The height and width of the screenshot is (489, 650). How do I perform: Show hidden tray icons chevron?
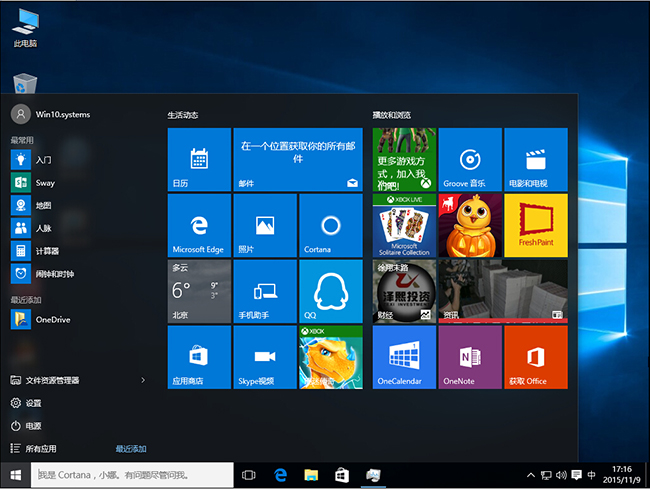(x=530, y=475)
